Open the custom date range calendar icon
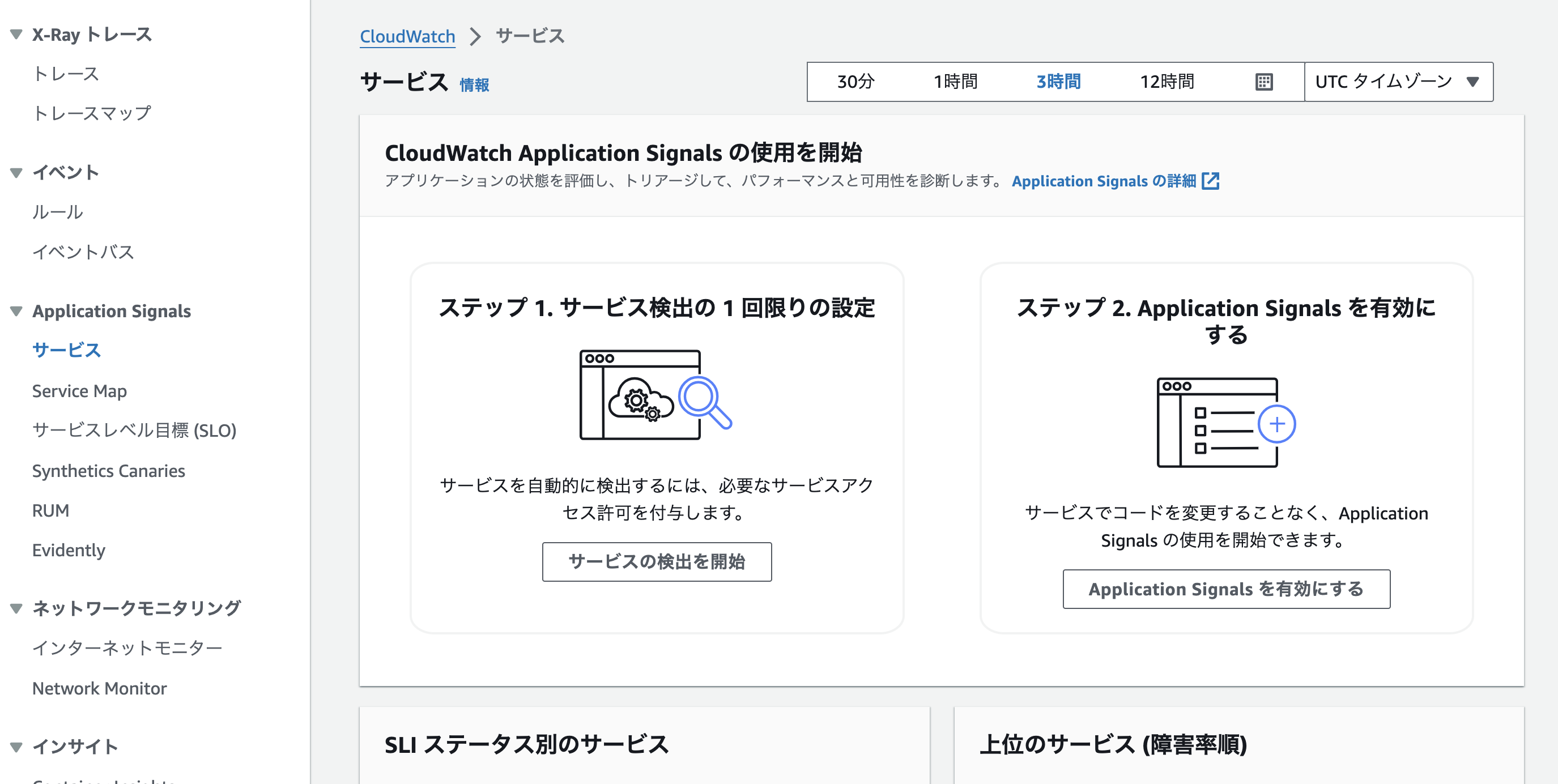Viewport: 1558px width, 784px height. tap(1263, 82)
